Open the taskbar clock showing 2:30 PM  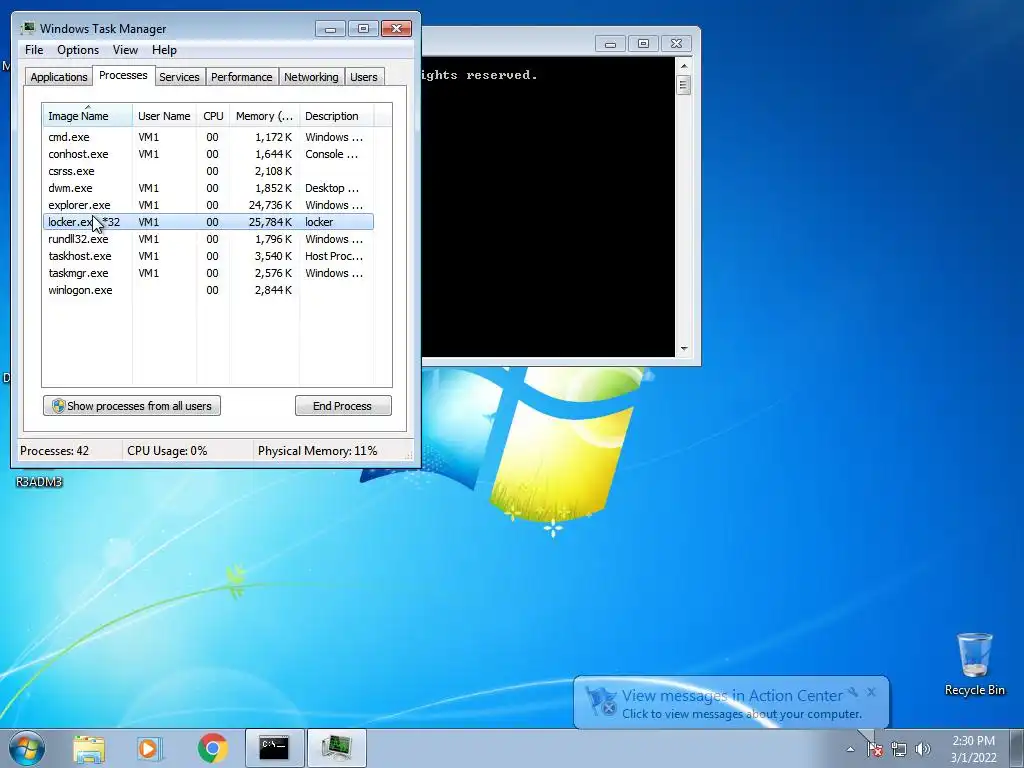[973, 749]
